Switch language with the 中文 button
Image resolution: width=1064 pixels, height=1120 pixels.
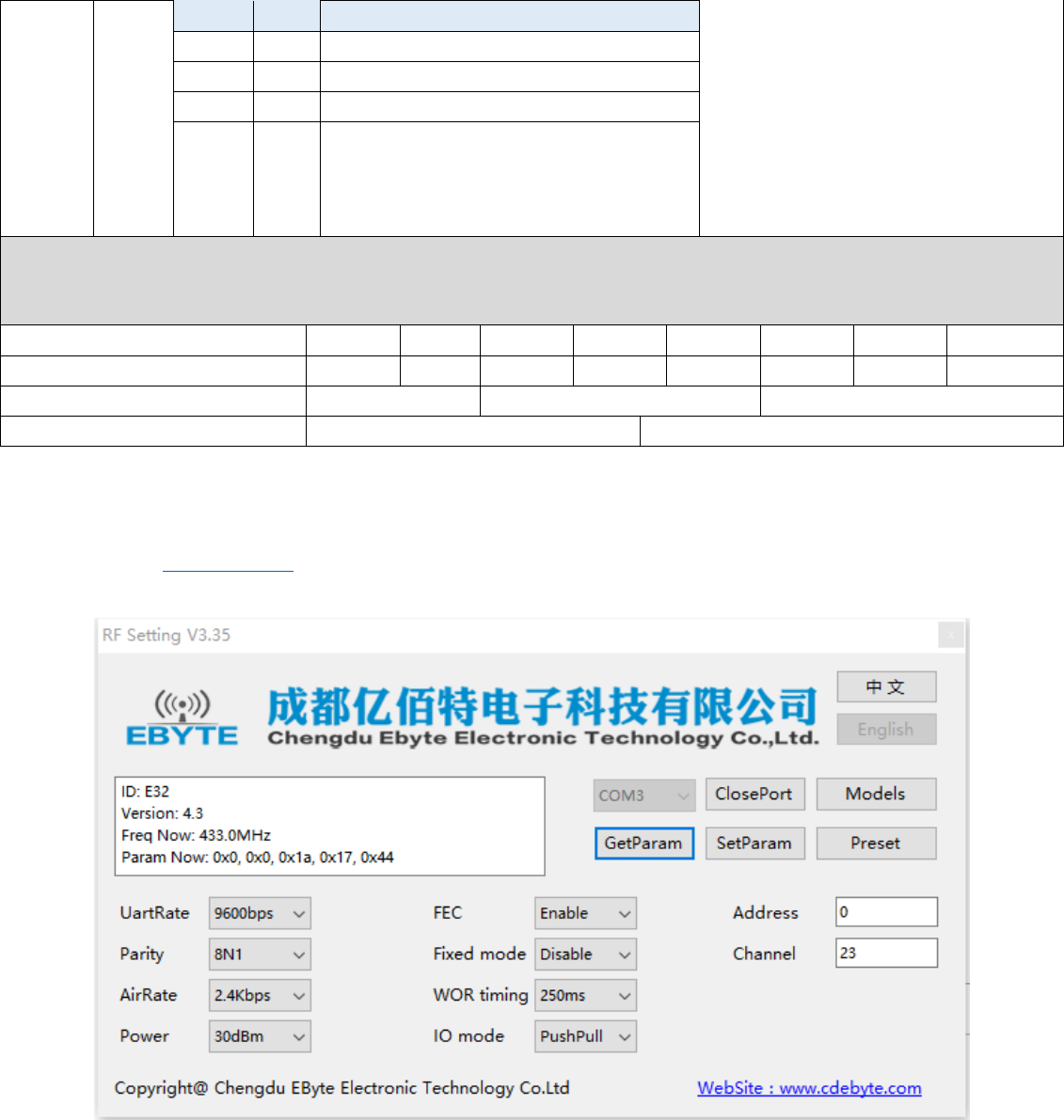tap(886, 687)
